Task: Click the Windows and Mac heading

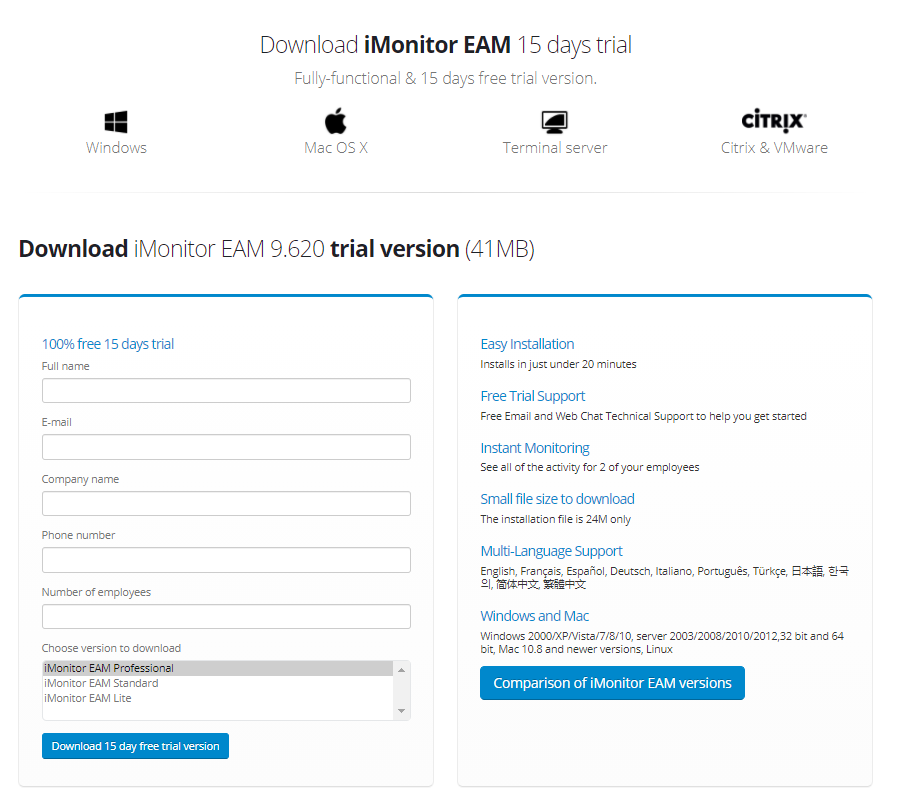Action: coord(535,616)
